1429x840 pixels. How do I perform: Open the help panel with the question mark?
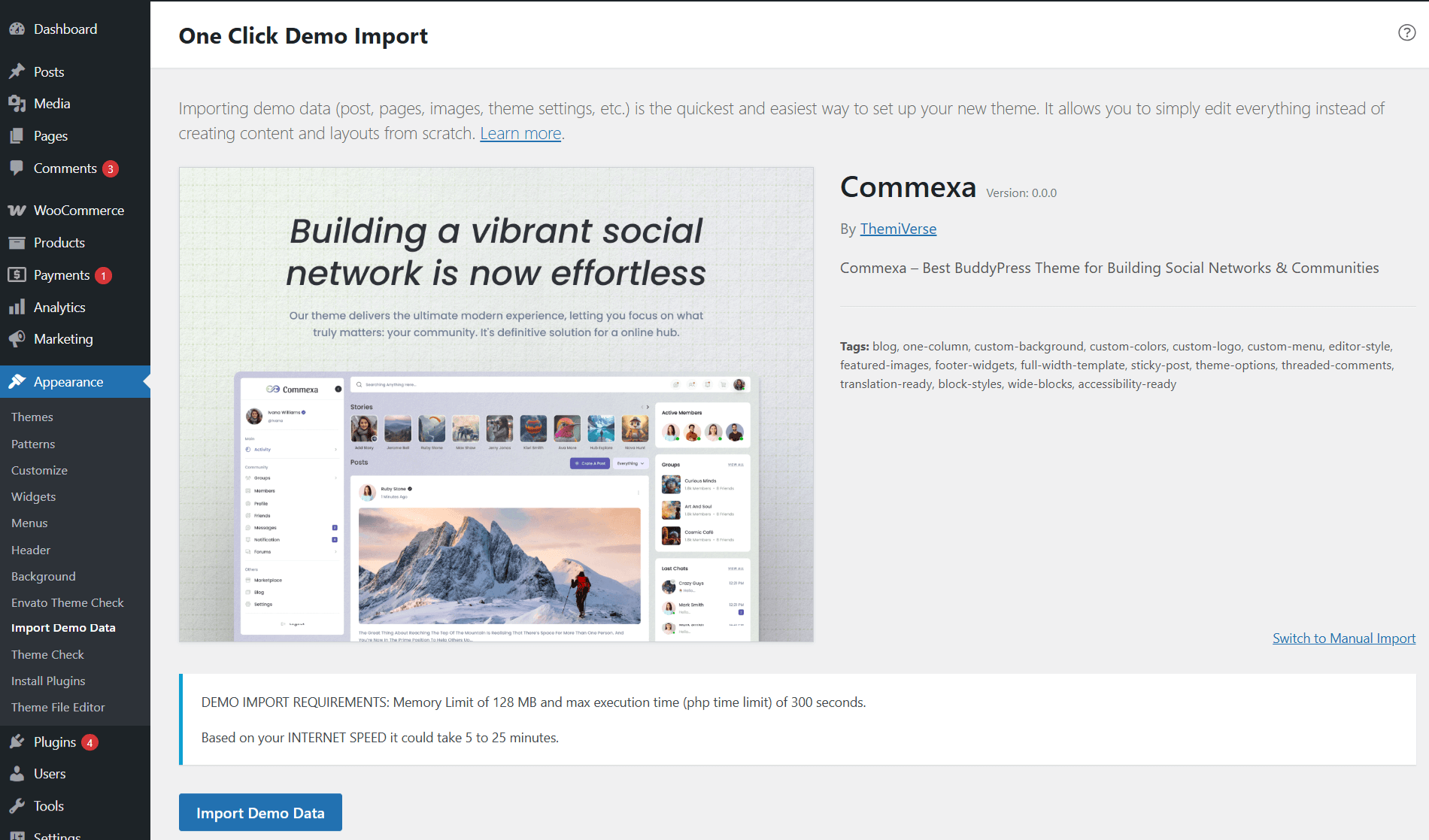pyautogui.click(x=1406, y=32)
